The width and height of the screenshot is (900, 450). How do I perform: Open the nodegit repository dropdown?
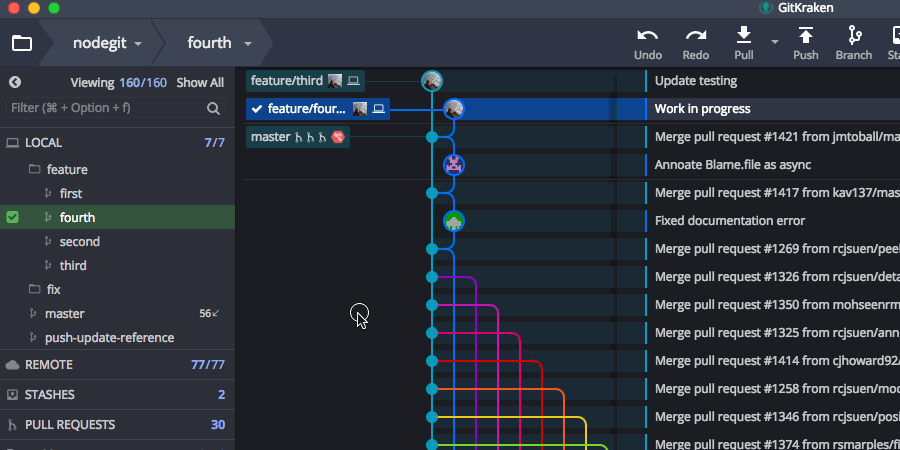click(x=107, y=43)
